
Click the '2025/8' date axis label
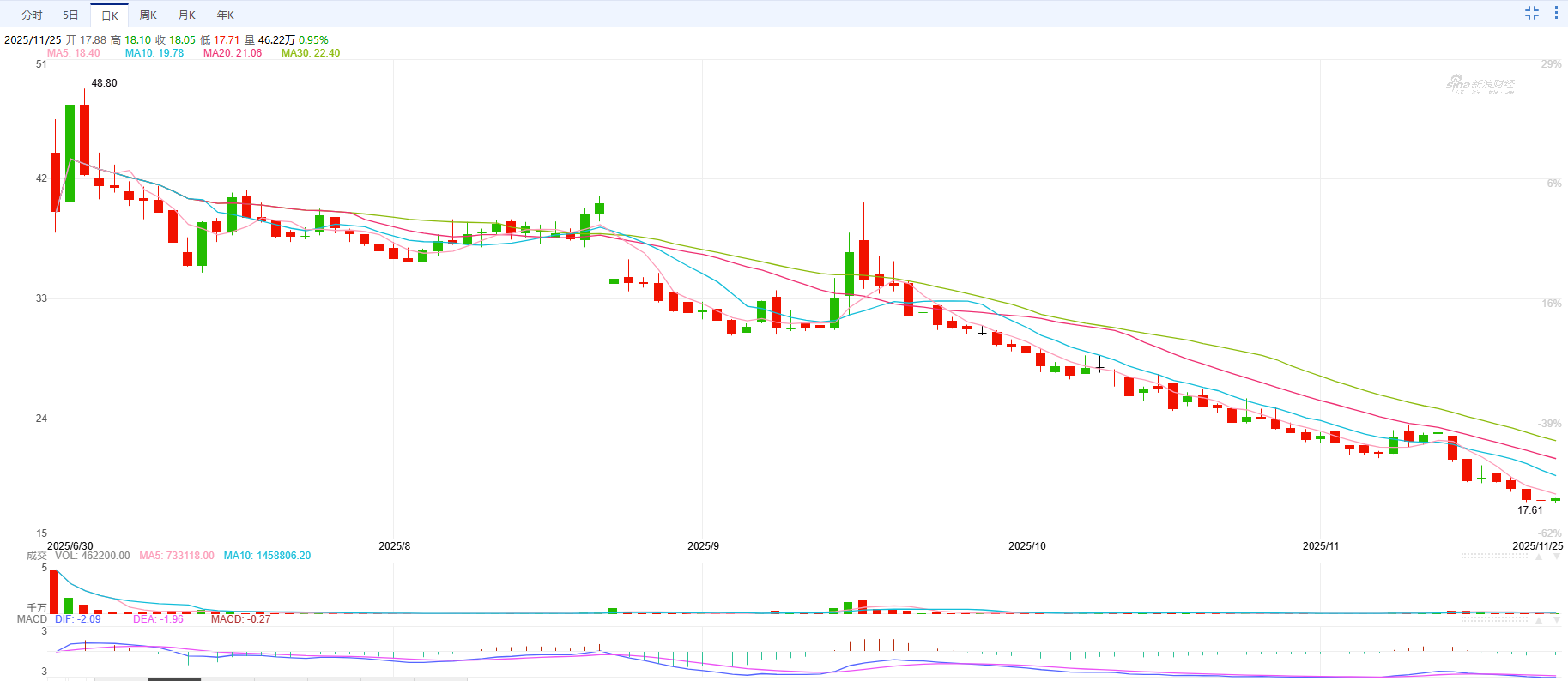tap(395, 546)
